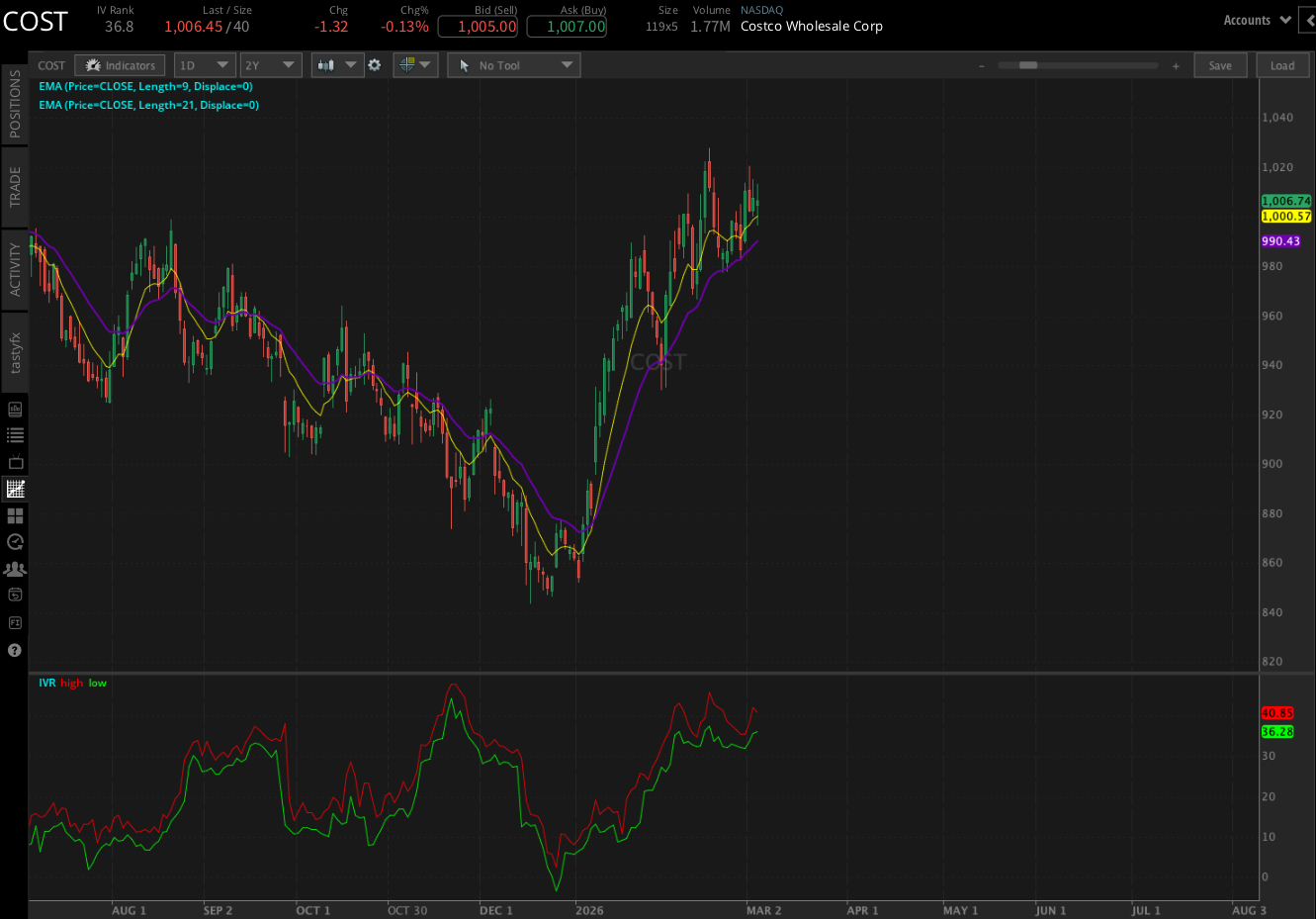Click the chart zoom slider handle
This screenshot has height=919, width=1316.
tap(1028, 65)
